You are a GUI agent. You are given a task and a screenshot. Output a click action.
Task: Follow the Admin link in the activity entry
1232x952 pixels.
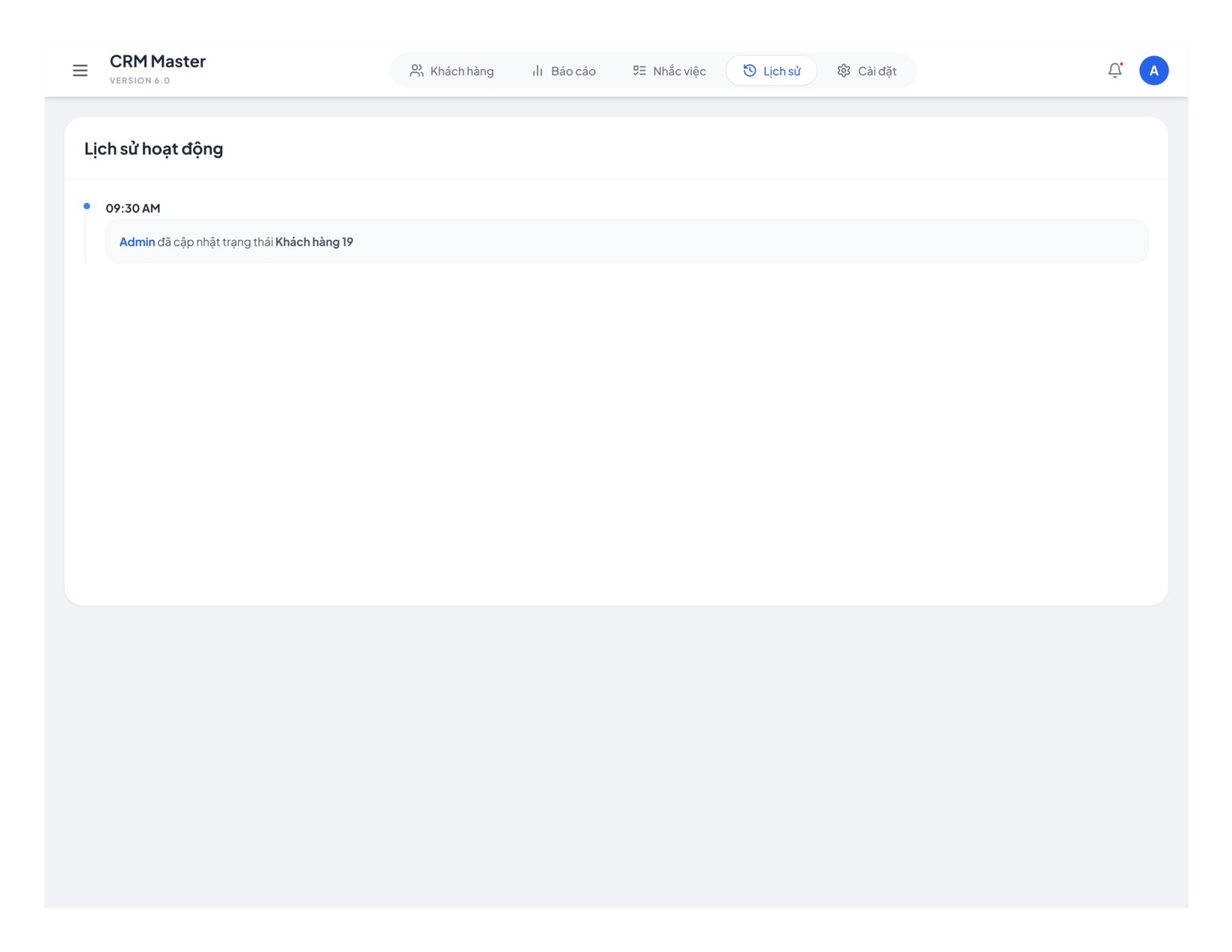coord(137,241)
